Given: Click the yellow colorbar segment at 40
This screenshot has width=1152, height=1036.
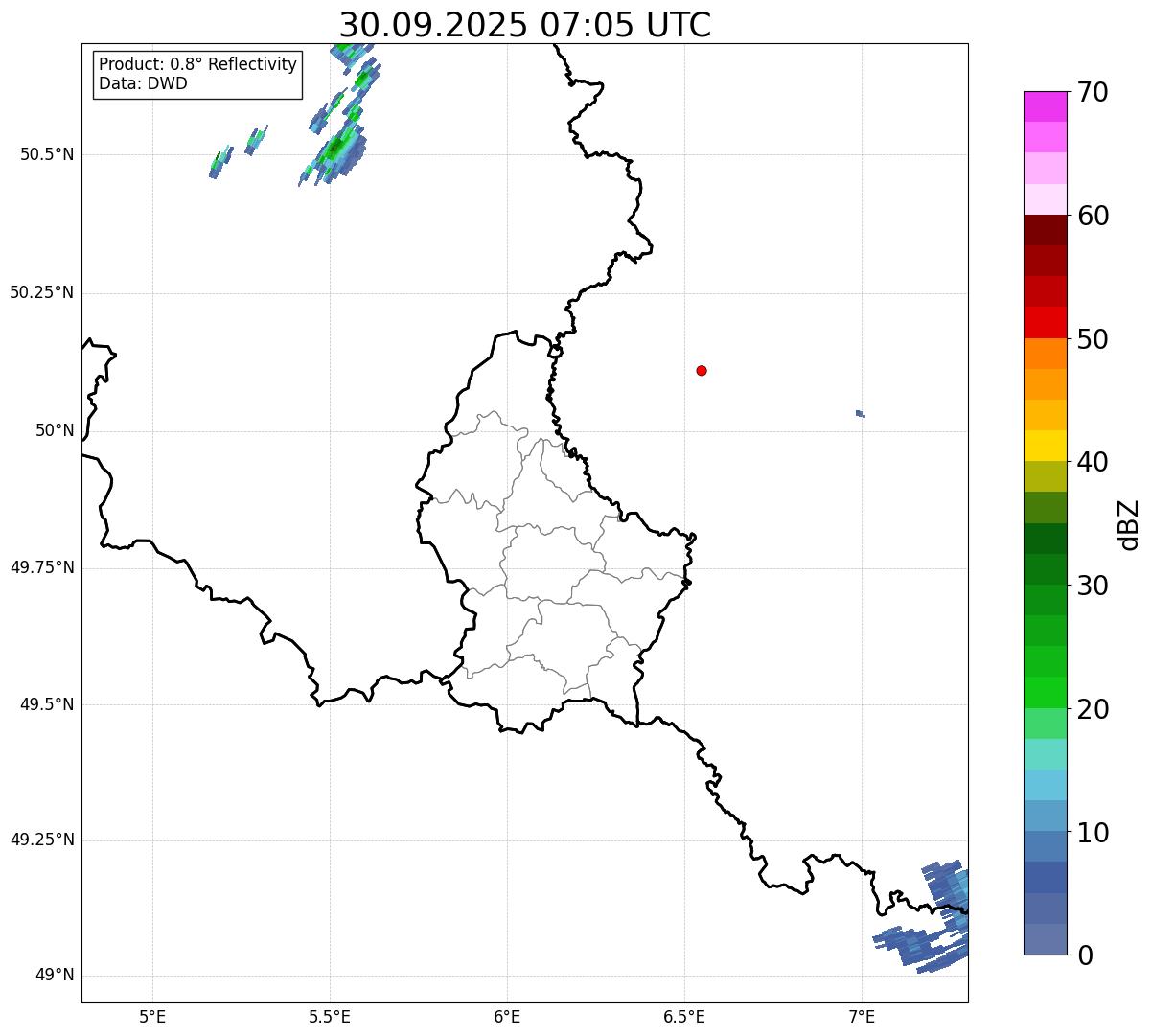Looking at the screenshot, I should pyautogui.click(x=1045, y=446).
